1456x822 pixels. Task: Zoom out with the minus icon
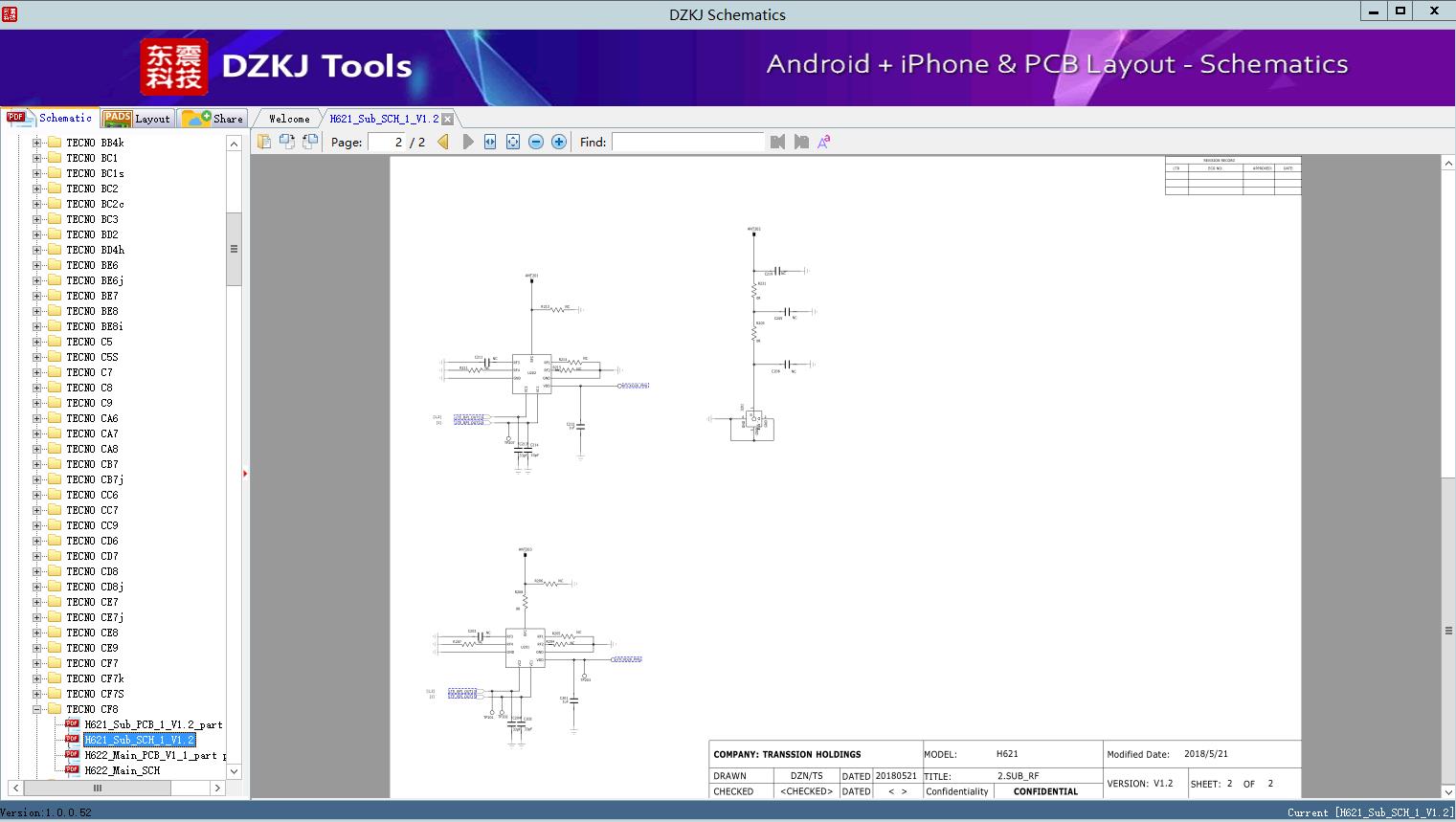[536, 142]
